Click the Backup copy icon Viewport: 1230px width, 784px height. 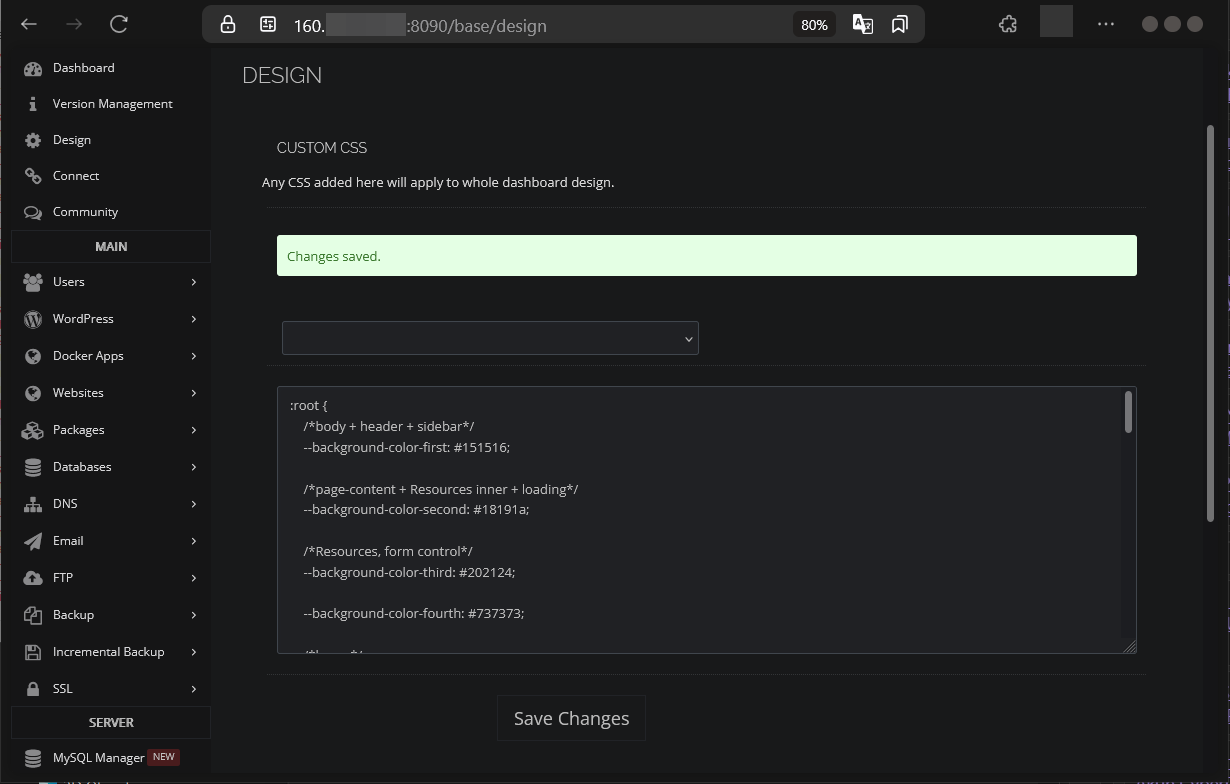pyautogui.click(x=33, y=615)
